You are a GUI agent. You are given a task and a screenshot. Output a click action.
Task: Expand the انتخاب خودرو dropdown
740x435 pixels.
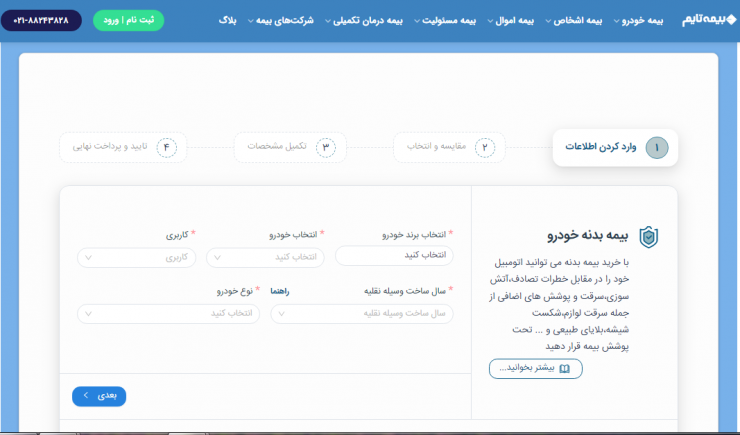tap(265, 258)
